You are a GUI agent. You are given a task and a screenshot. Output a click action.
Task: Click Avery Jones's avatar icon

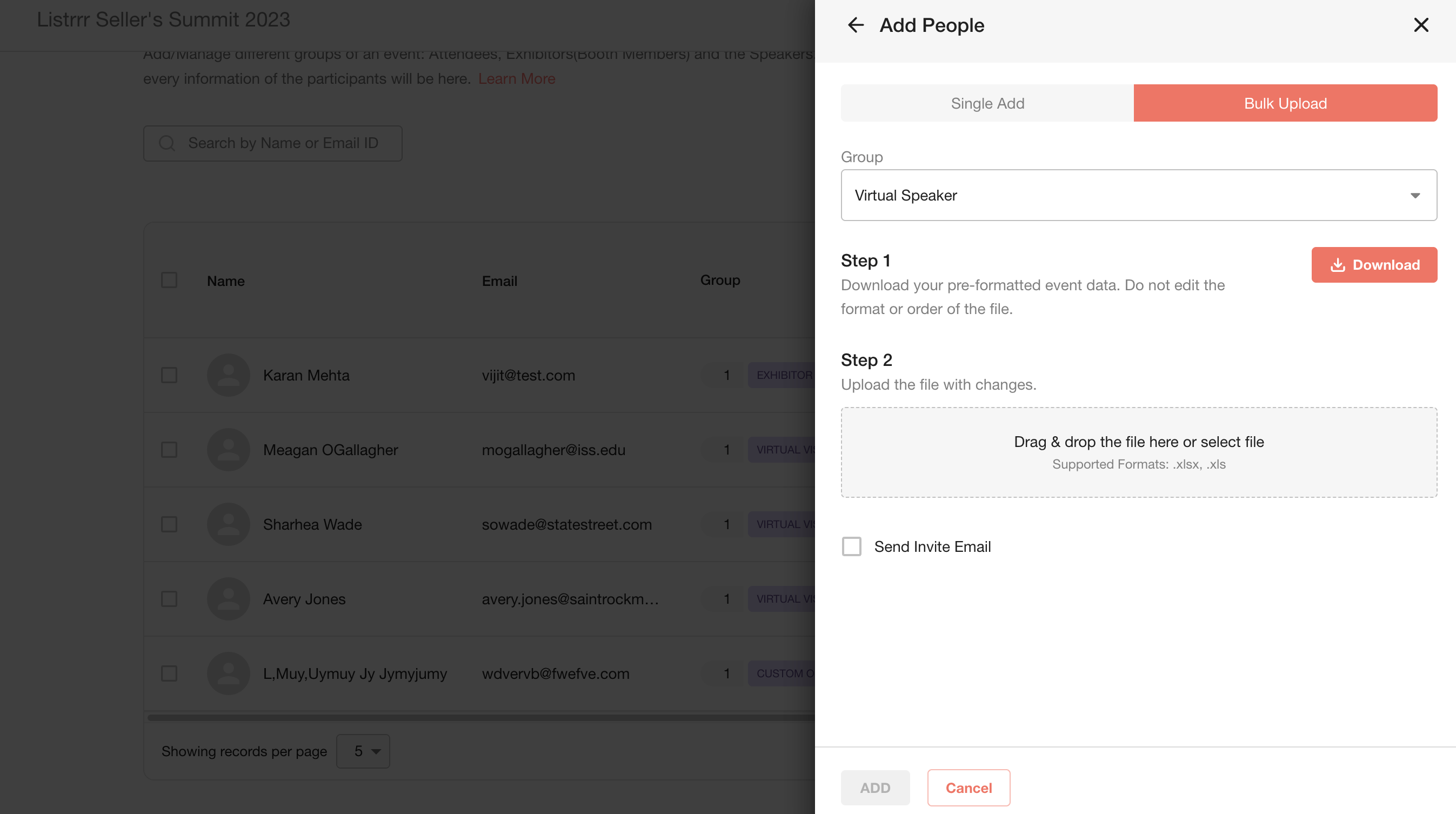click(x=229, y=599)
